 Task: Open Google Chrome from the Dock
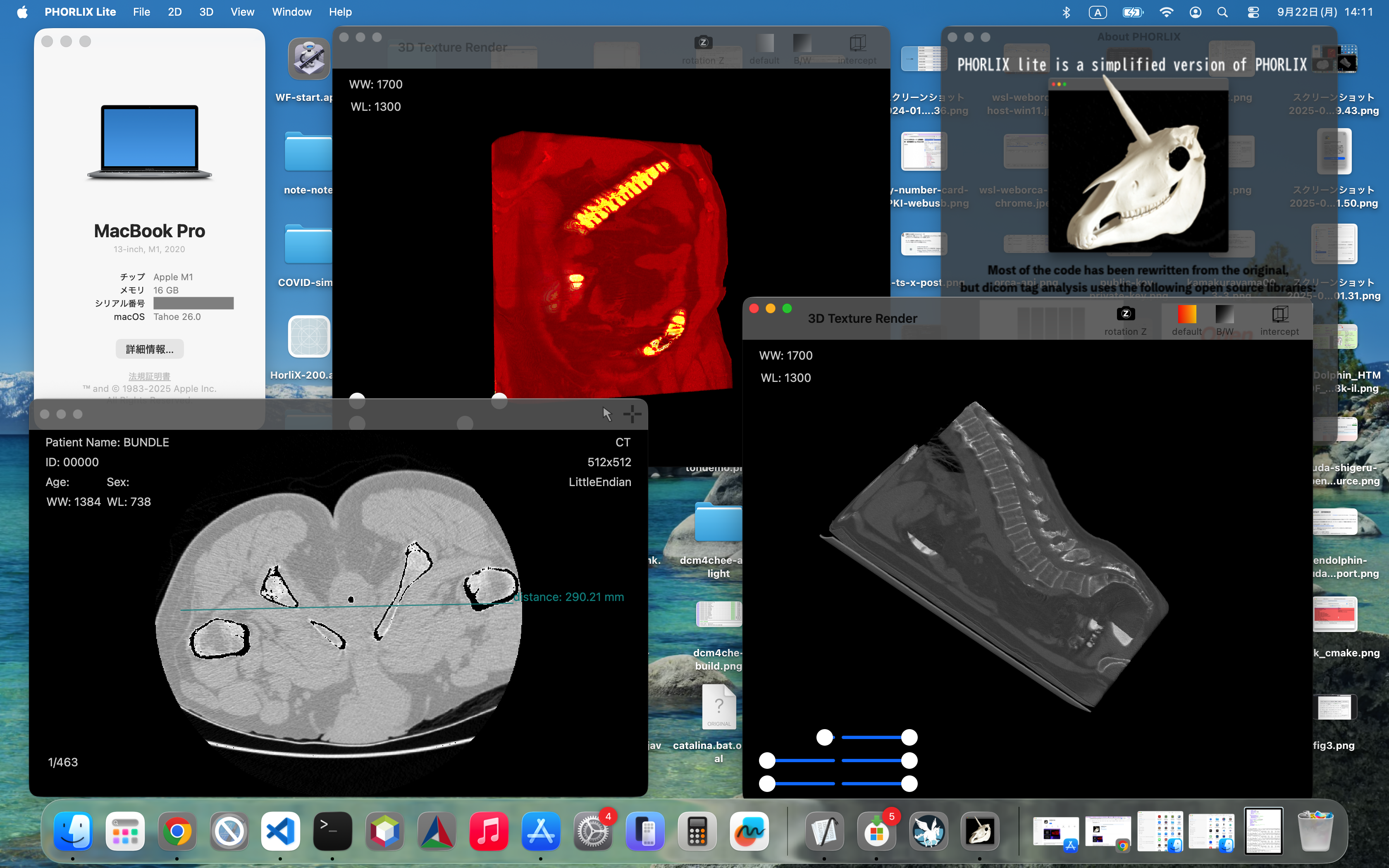click(x=177, y=831)
